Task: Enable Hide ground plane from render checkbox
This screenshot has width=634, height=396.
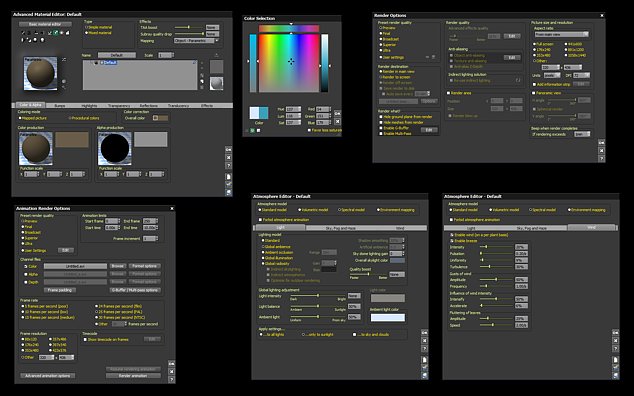Action: pyautogui.click(x=381, y=117)
